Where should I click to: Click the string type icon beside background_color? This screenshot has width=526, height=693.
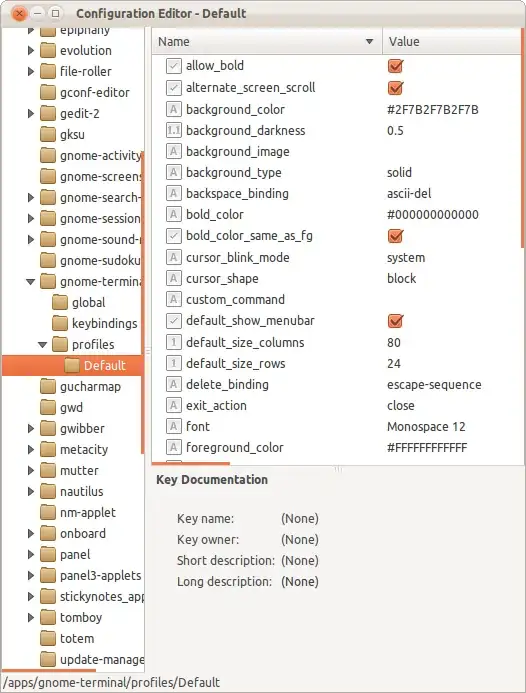coord(174,109)
